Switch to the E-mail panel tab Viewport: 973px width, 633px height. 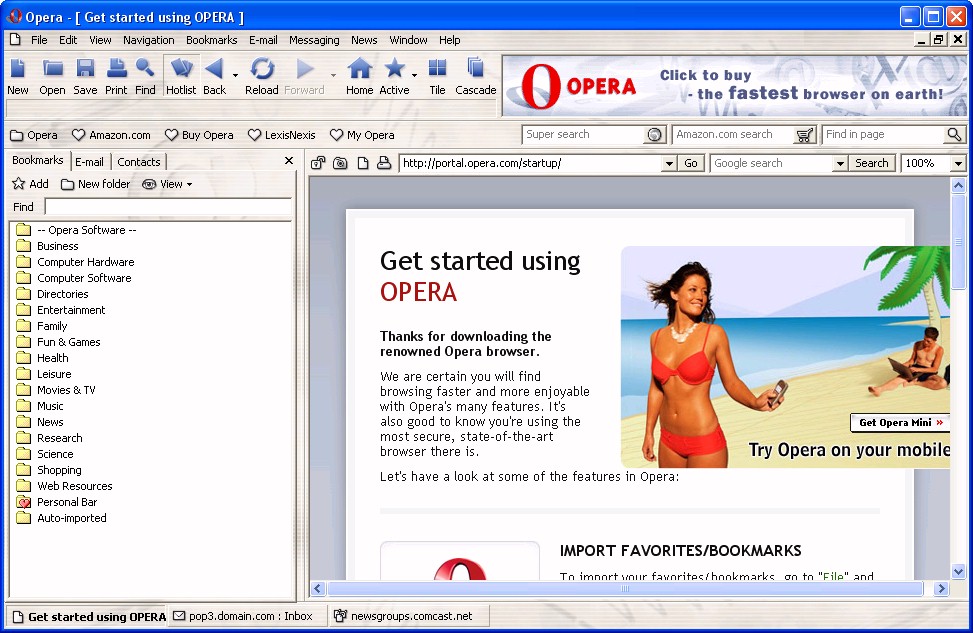pyautogui.click(x=89, y=162)
